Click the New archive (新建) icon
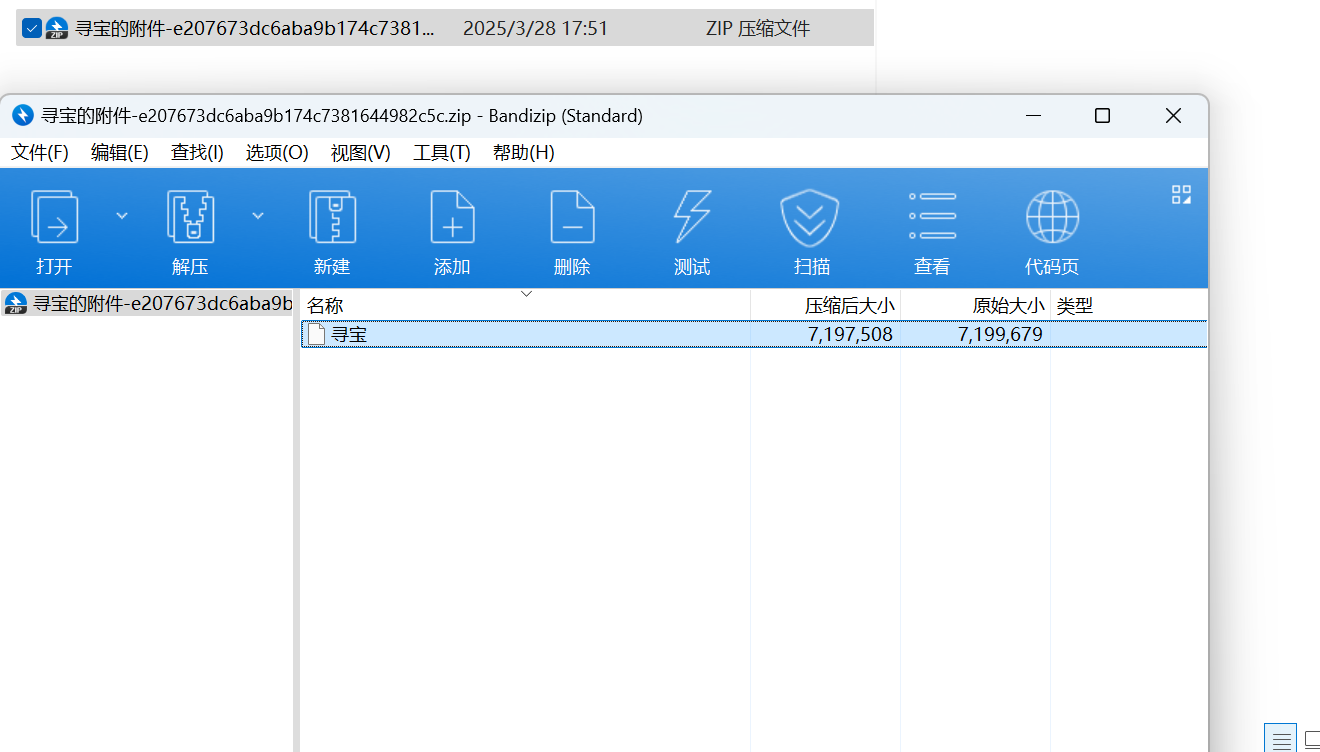The height and width of the screenshot is (752, 1320). point(332,217)
